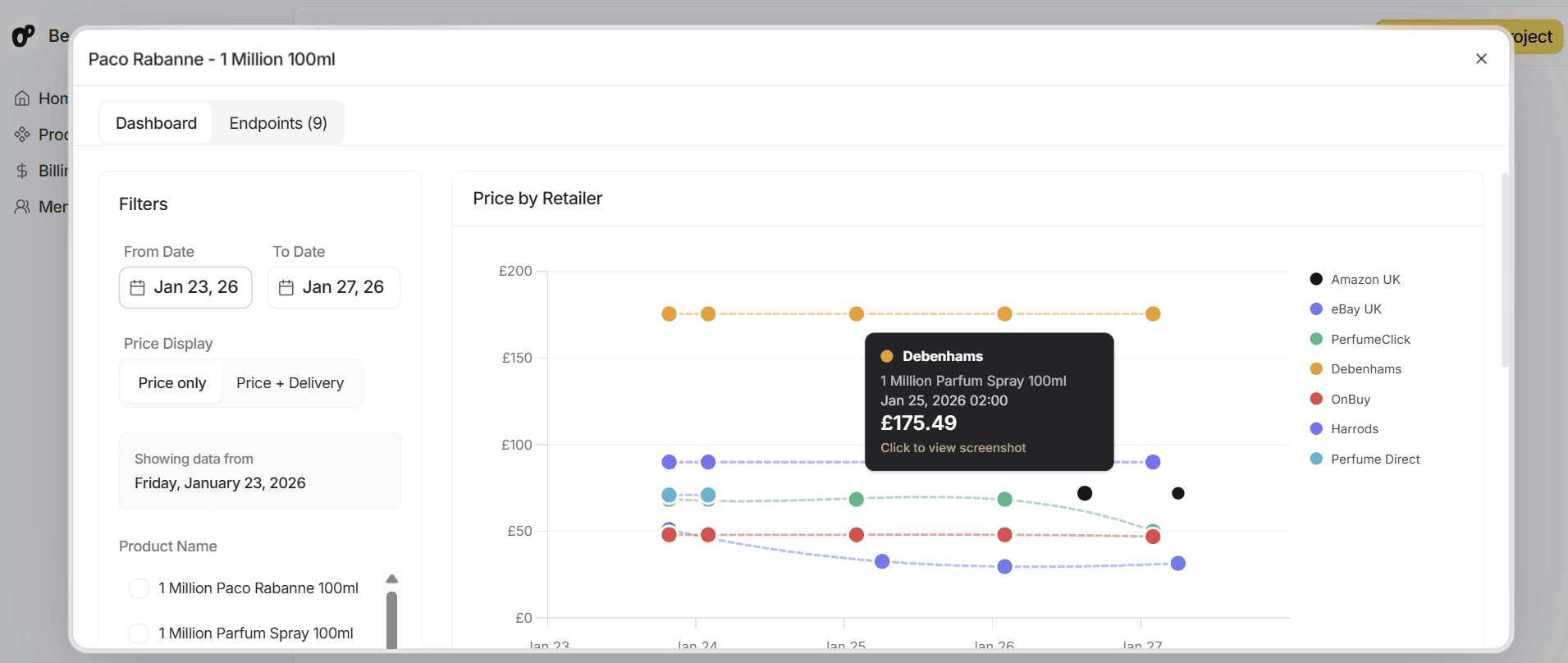This screenshot has height=663, width=1568.
Task: Click the Billing dollar icon
Action: click(x=22, y=171)
